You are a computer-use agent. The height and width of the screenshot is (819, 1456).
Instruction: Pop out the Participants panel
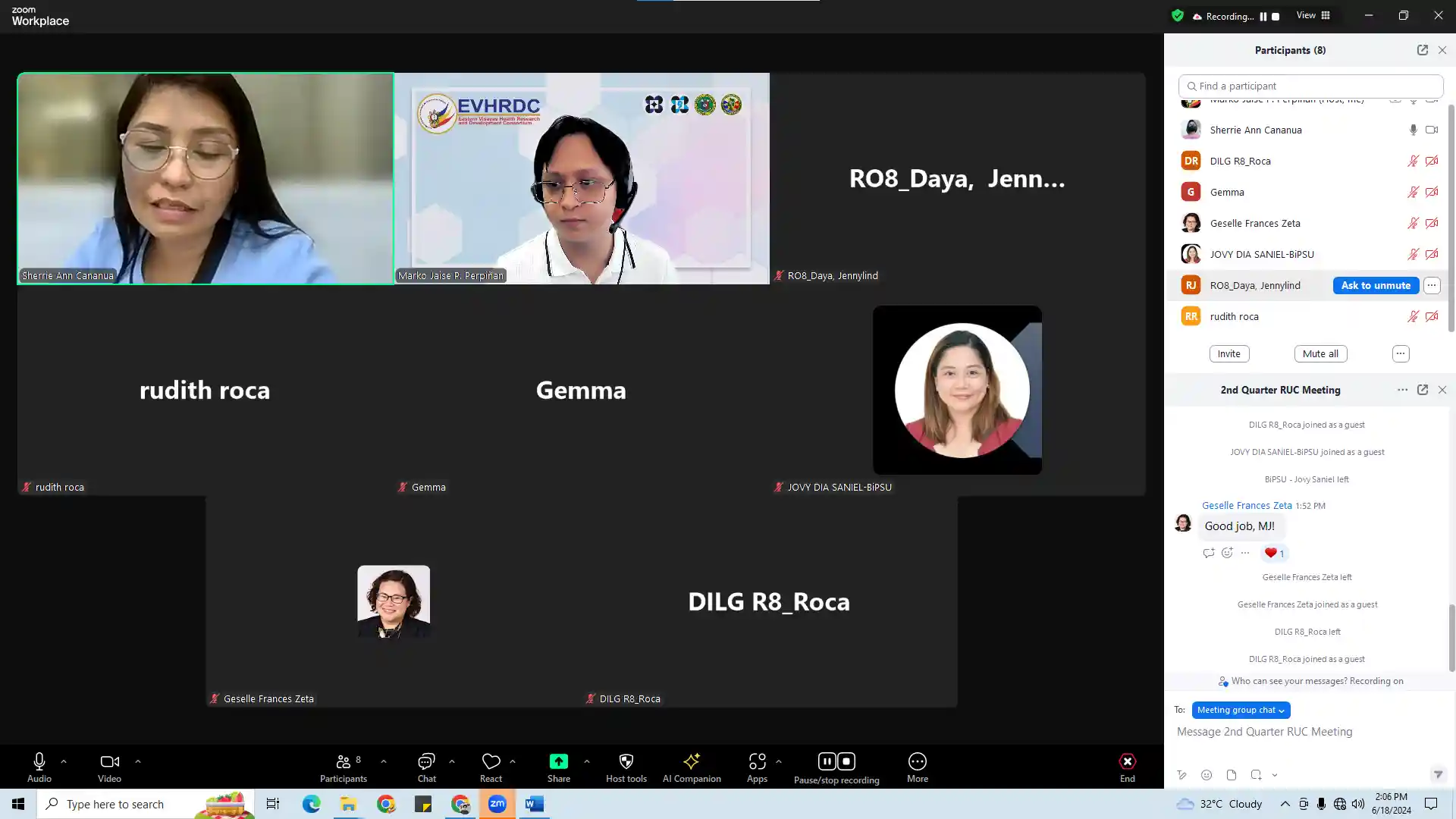click(1423, 50)
